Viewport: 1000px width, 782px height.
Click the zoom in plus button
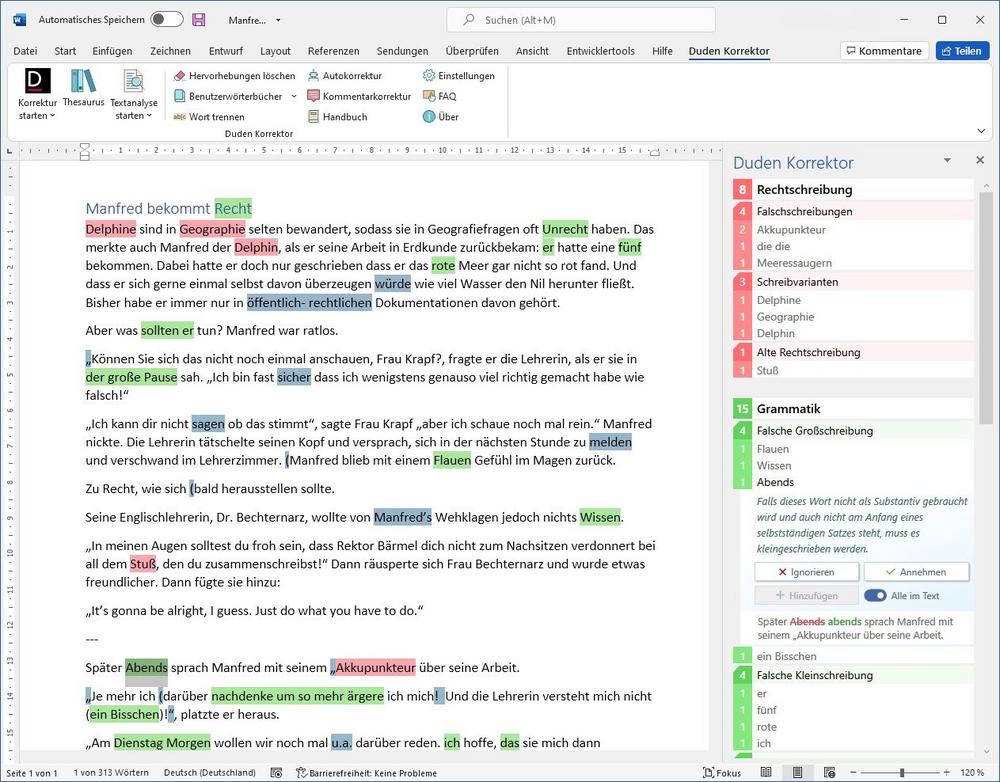[x=947, y=773]
